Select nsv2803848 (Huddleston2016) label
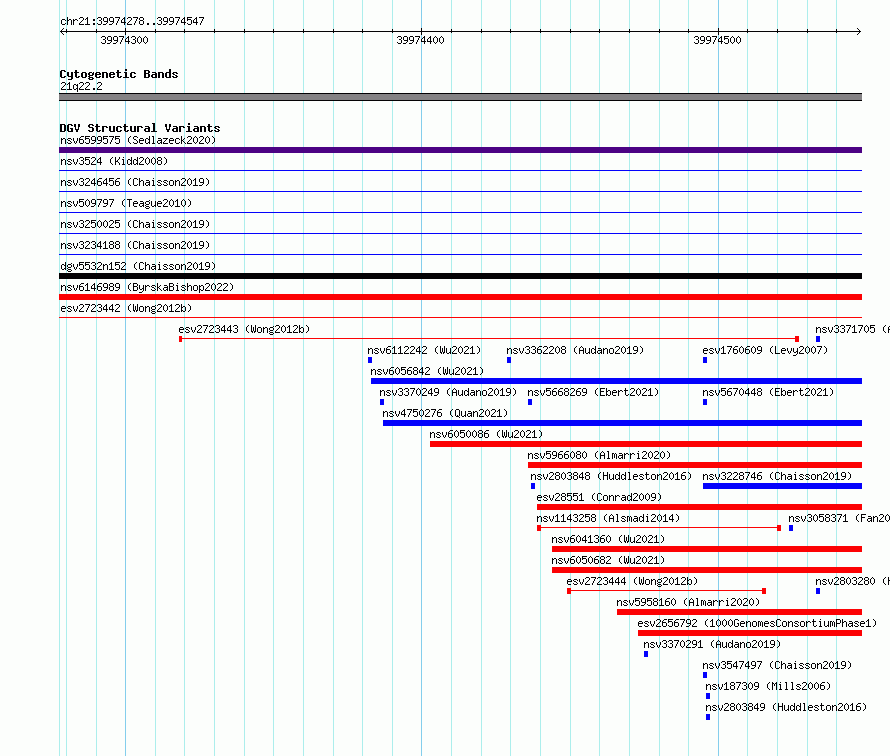 611,476
